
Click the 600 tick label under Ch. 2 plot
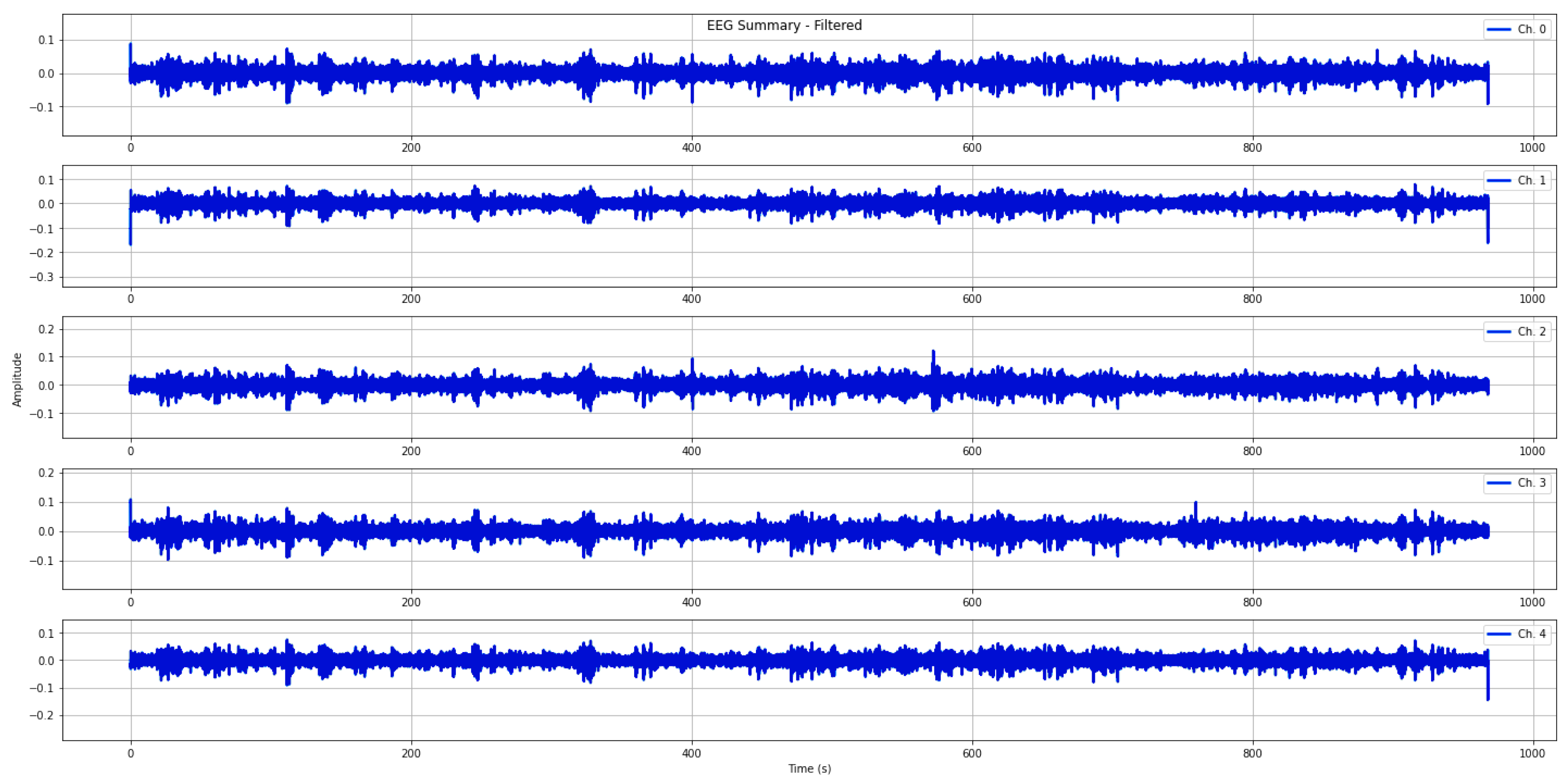point(971,451)
